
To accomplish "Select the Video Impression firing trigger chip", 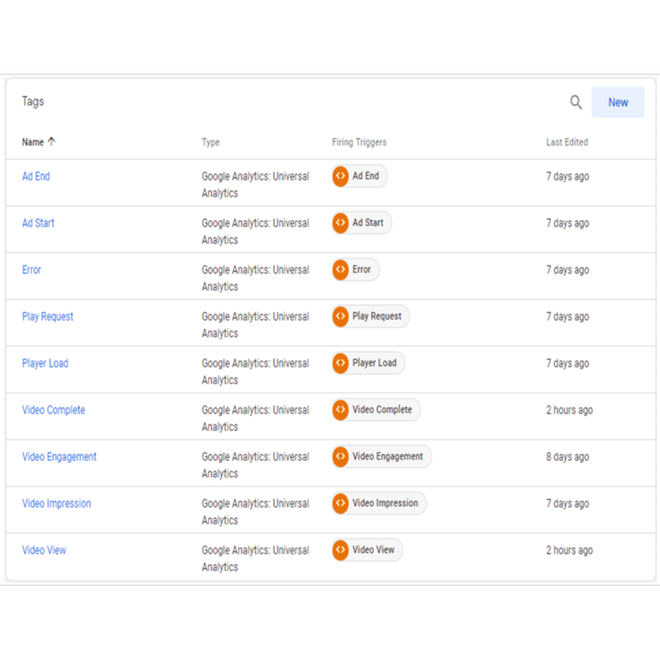I will (x=384, y=503).
